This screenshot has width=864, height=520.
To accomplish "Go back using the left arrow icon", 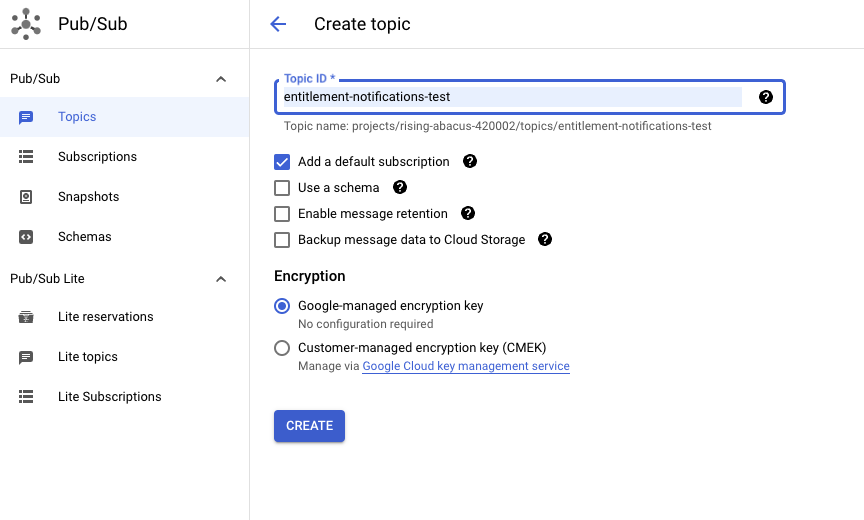I will tap(278, 24).
